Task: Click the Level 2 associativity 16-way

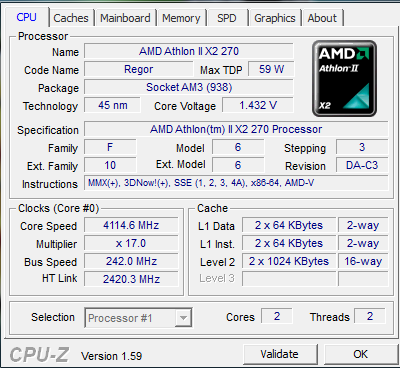Action: (363, 261)
